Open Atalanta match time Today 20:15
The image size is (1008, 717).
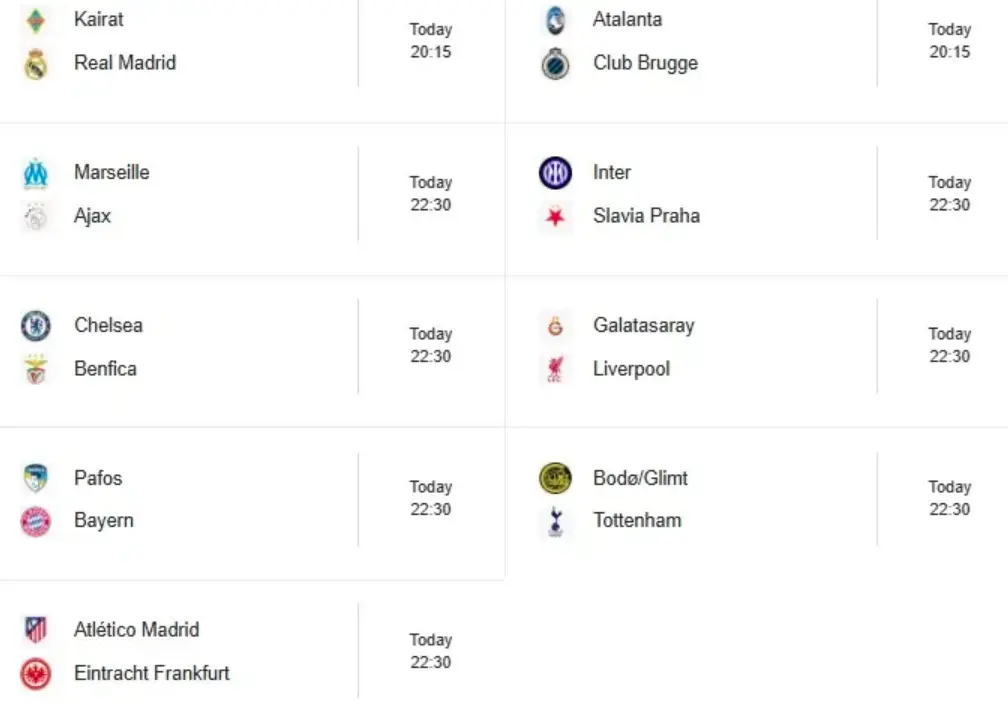point(949,41)
